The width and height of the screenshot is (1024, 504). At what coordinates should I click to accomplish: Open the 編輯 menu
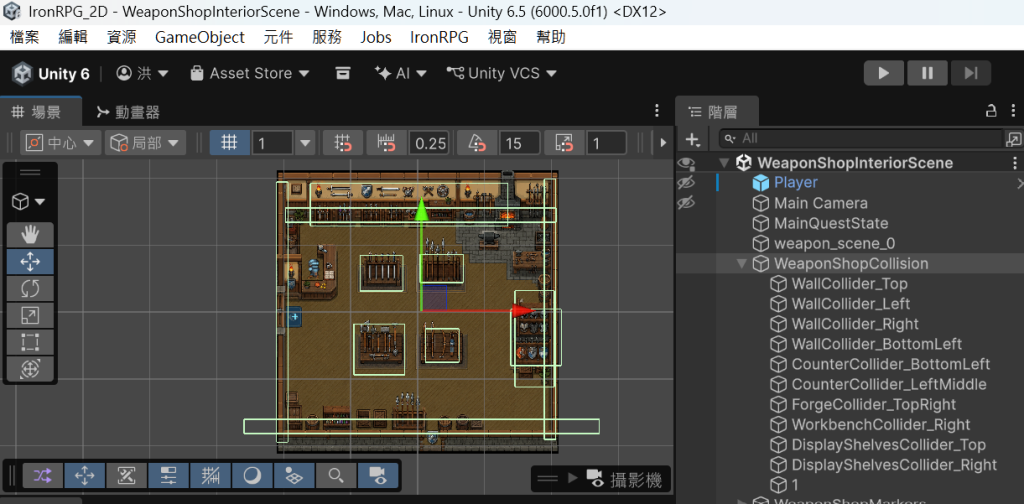(x=73, y=37)
